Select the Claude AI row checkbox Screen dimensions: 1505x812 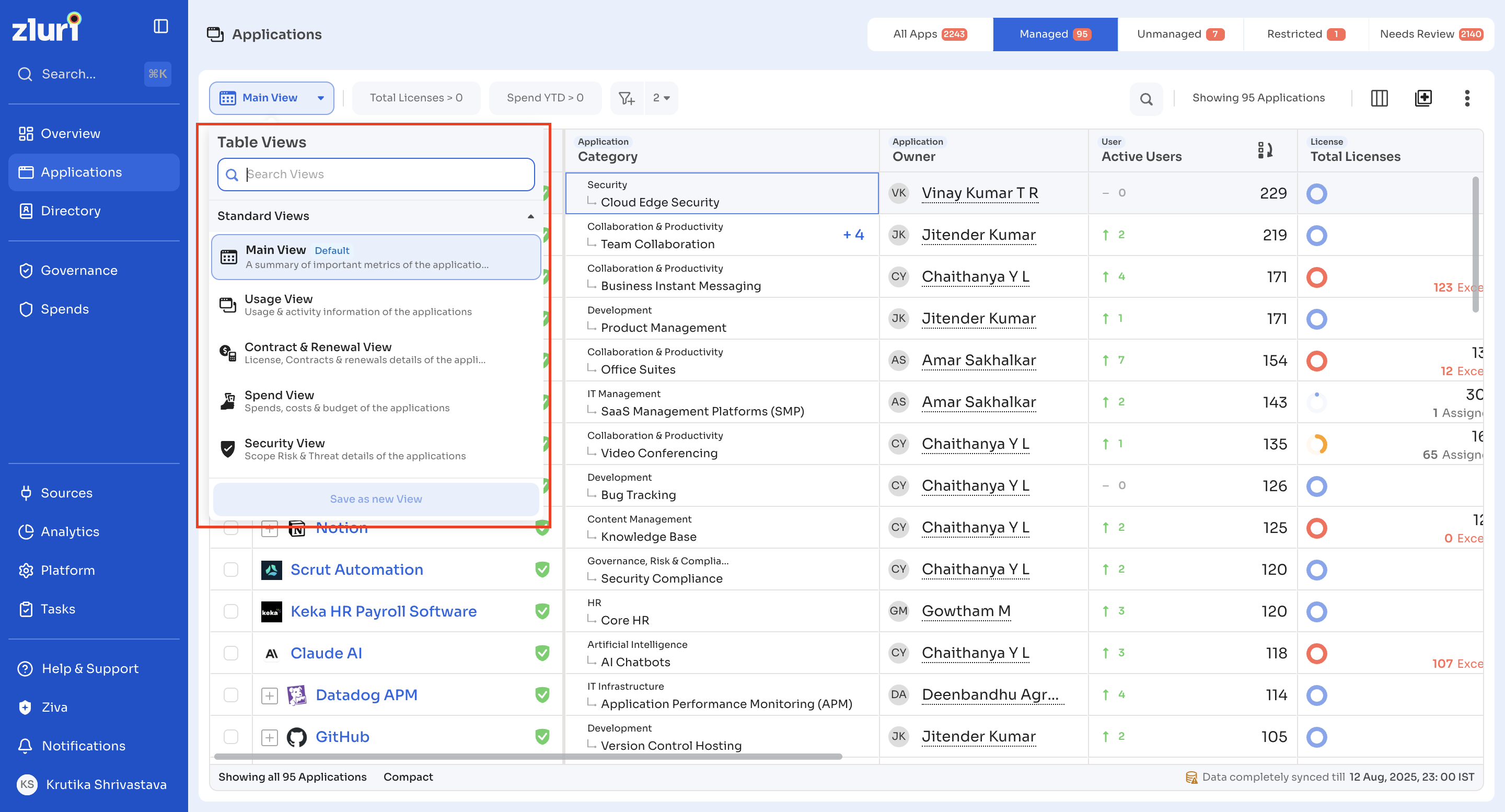point(231,653)
